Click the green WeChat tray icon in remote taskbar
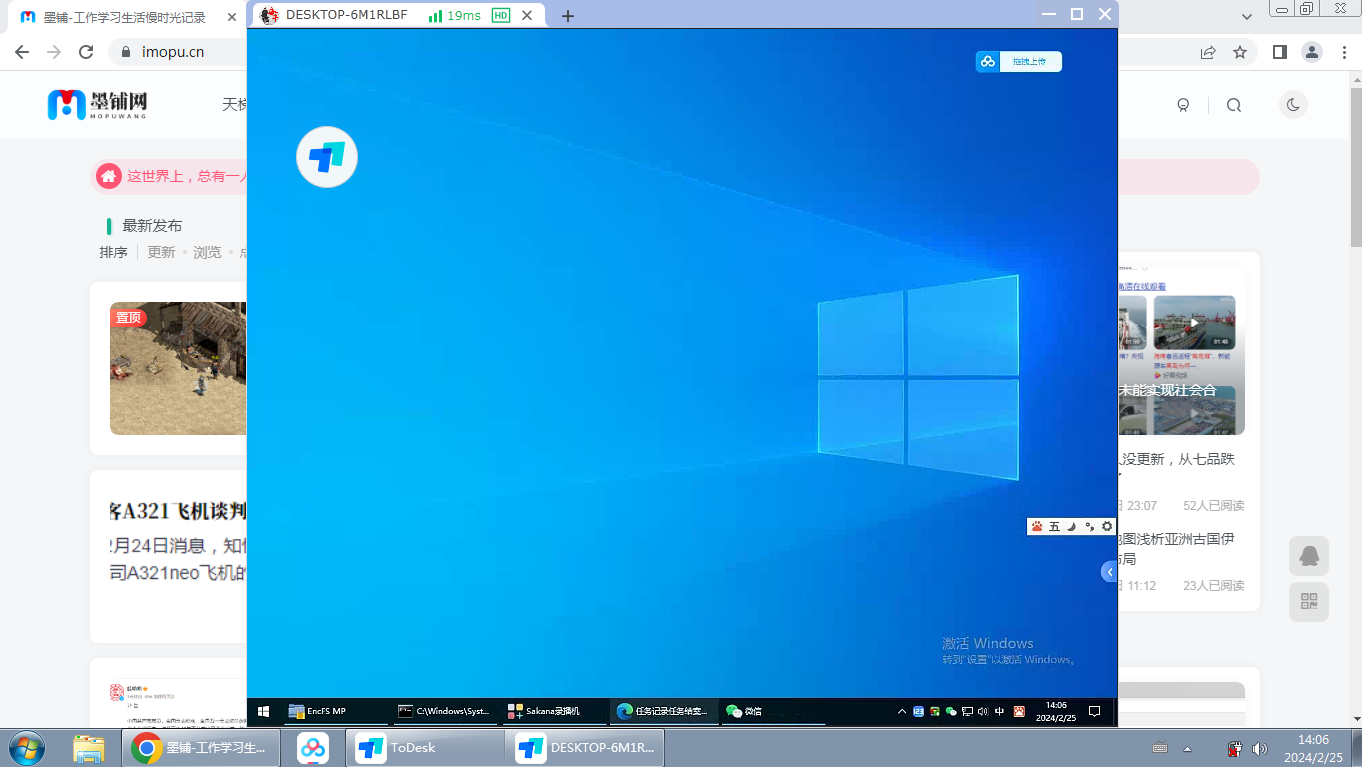 coord(951,711)
